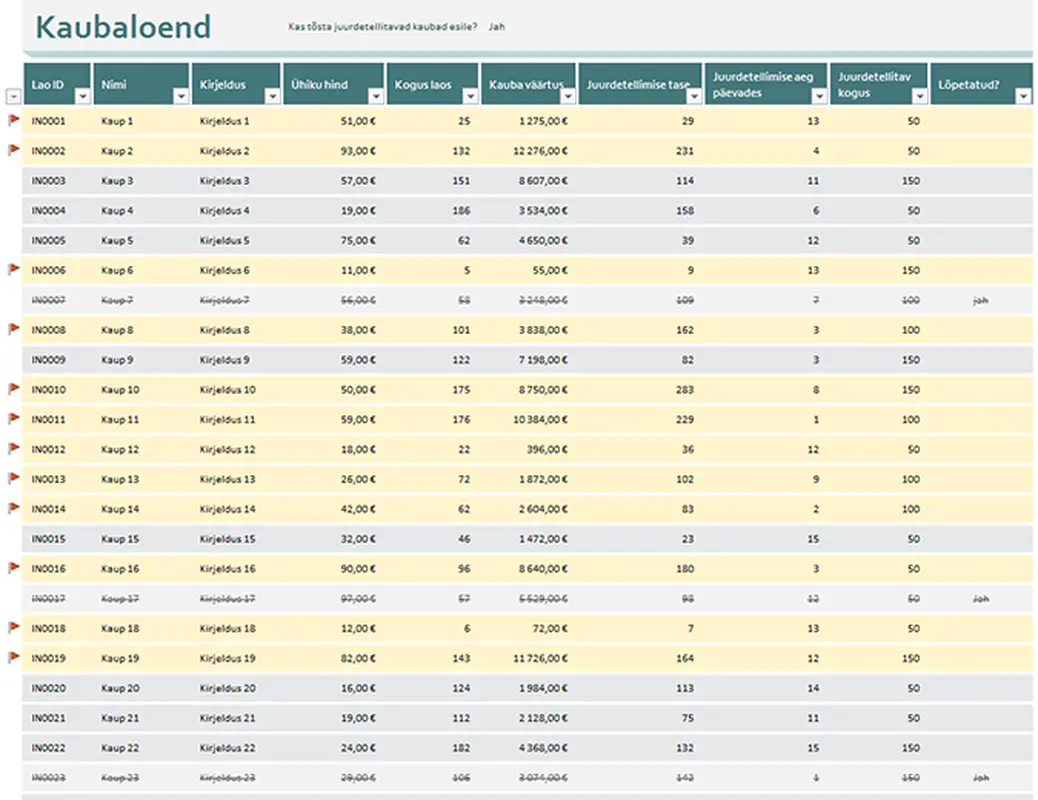Select the 12 276,00 € inventory value cell
1038x800 pixels.
[x=540, y=151]
